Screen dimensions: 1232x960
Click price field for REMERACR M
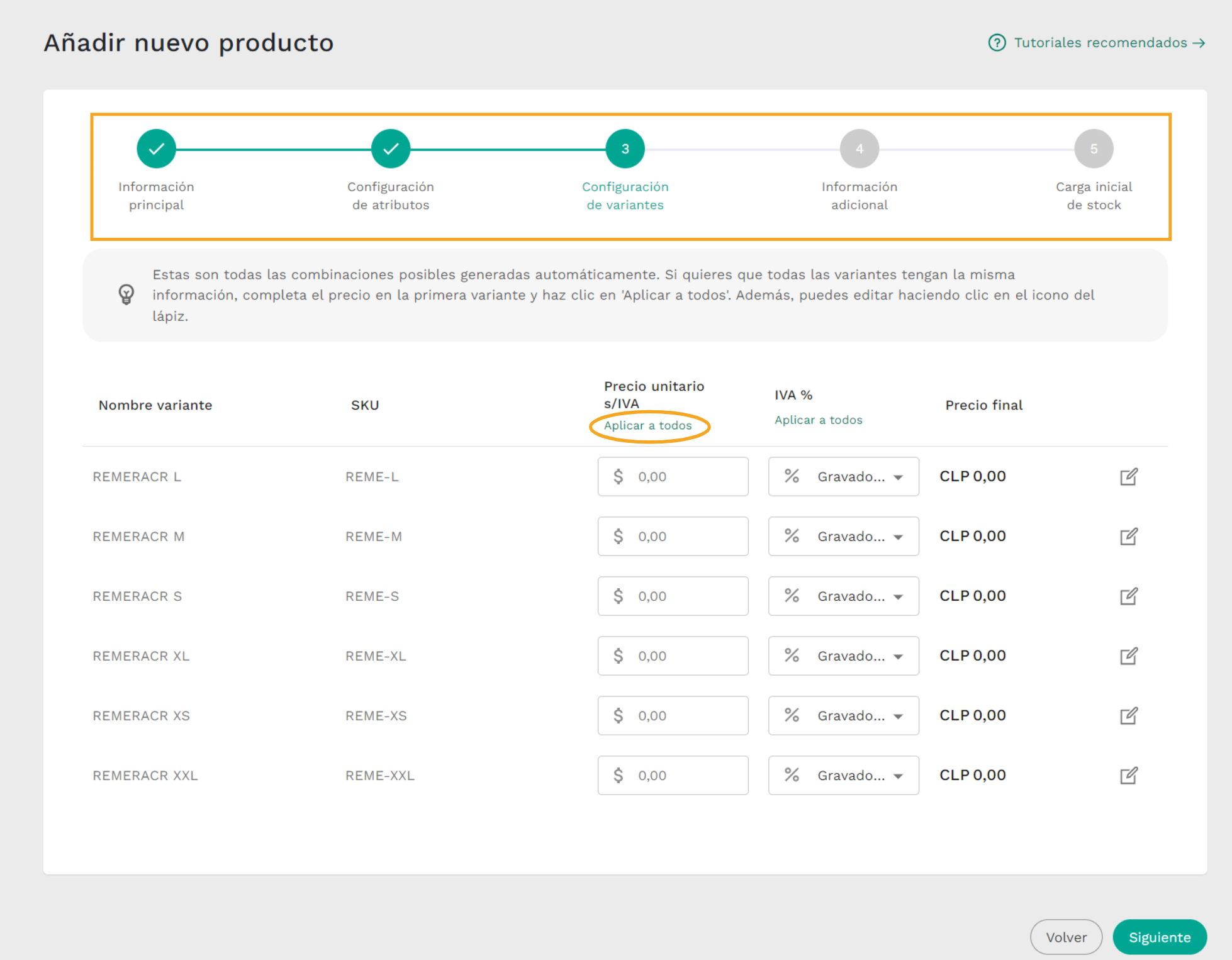click(x=673, y=537)
